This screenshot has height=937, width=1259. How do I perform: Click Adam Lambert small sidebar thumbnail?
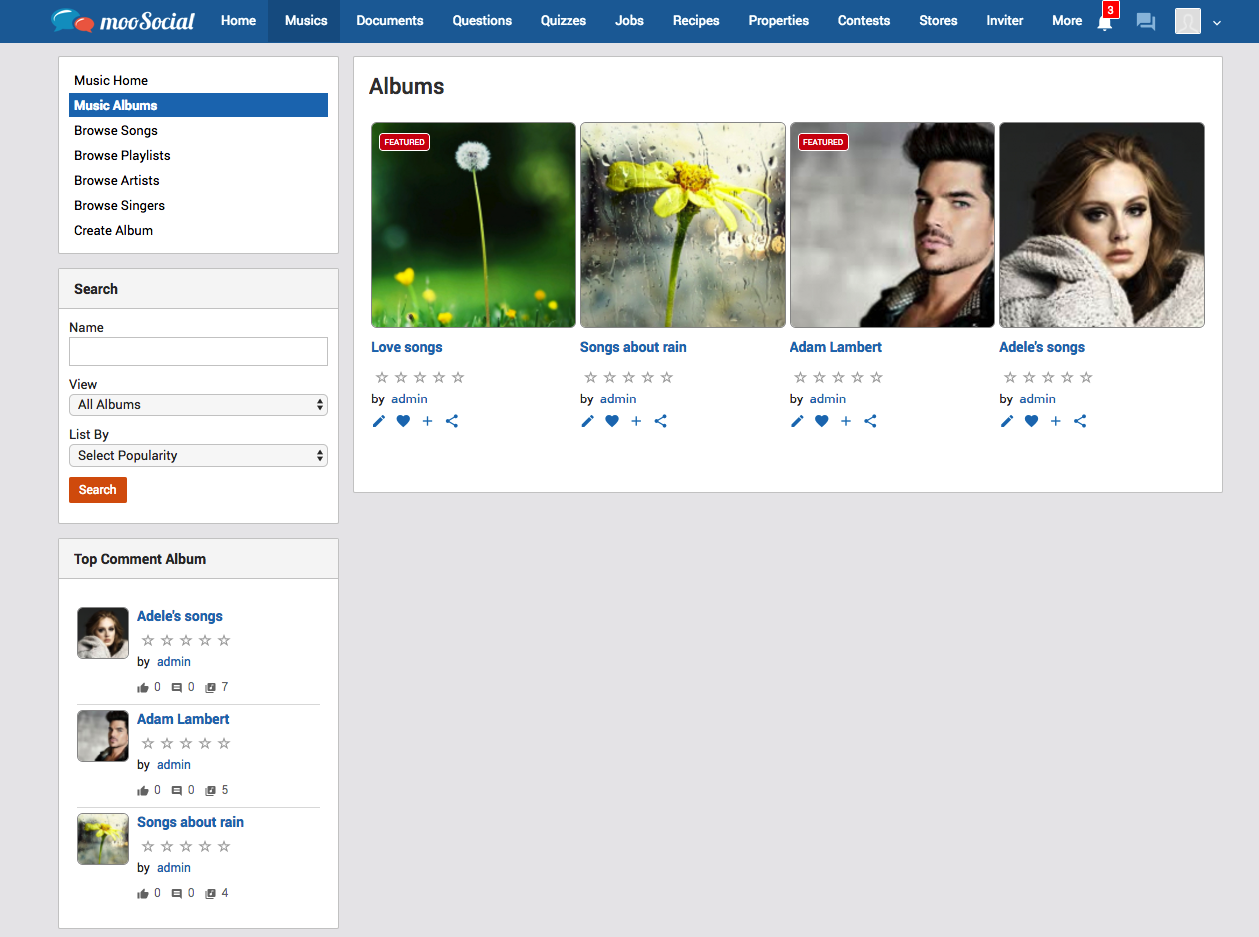[103, 736]
